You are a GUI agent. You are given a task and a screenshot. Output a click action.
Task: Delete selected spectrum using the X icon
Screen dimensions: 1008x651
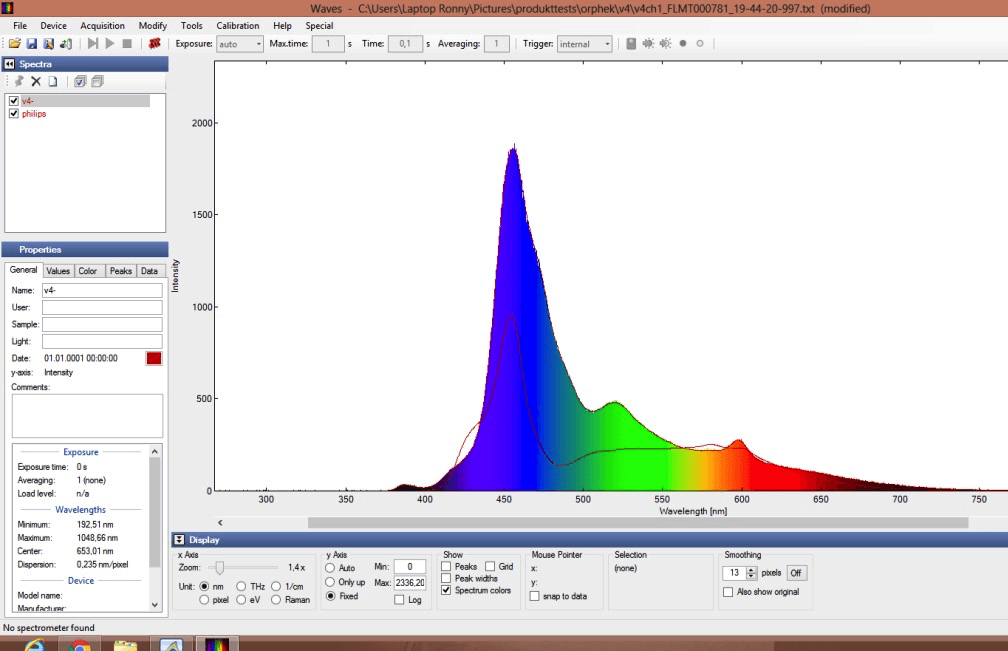tap(36, 81)
